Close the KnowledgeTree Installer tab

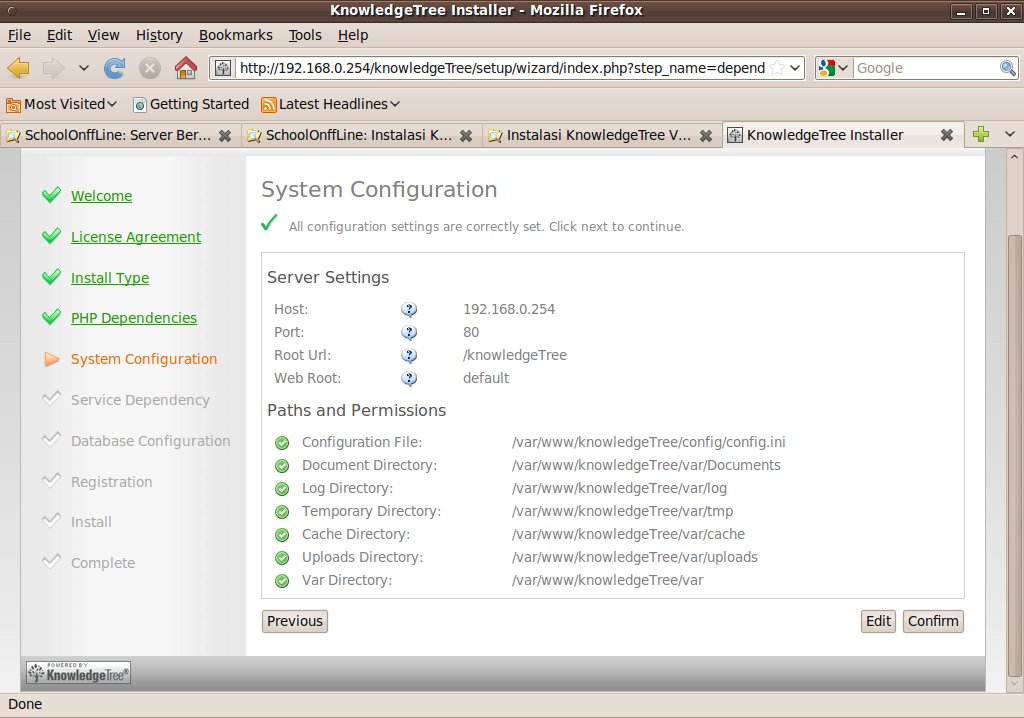tap(946, 135)
